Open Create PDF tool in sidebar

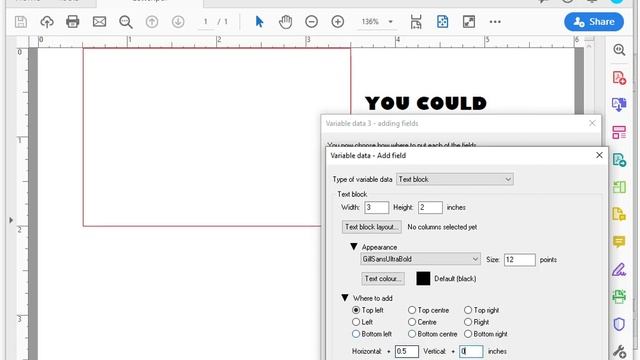[619, 77]
